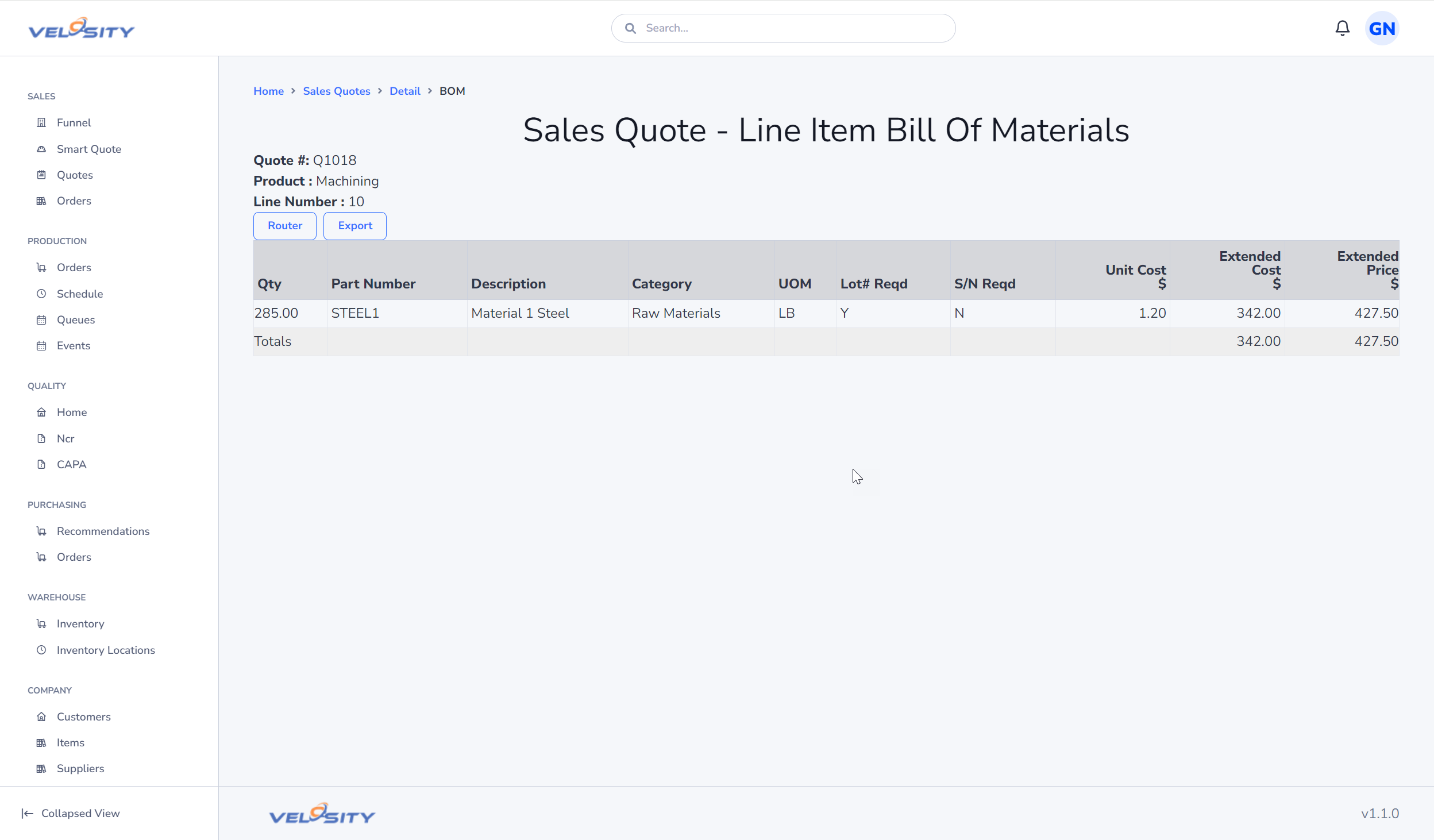Click the Inventory cart icon
The width and height of the screenshot is (1434, 840).
pyautogui.click(x=41, y=623)
